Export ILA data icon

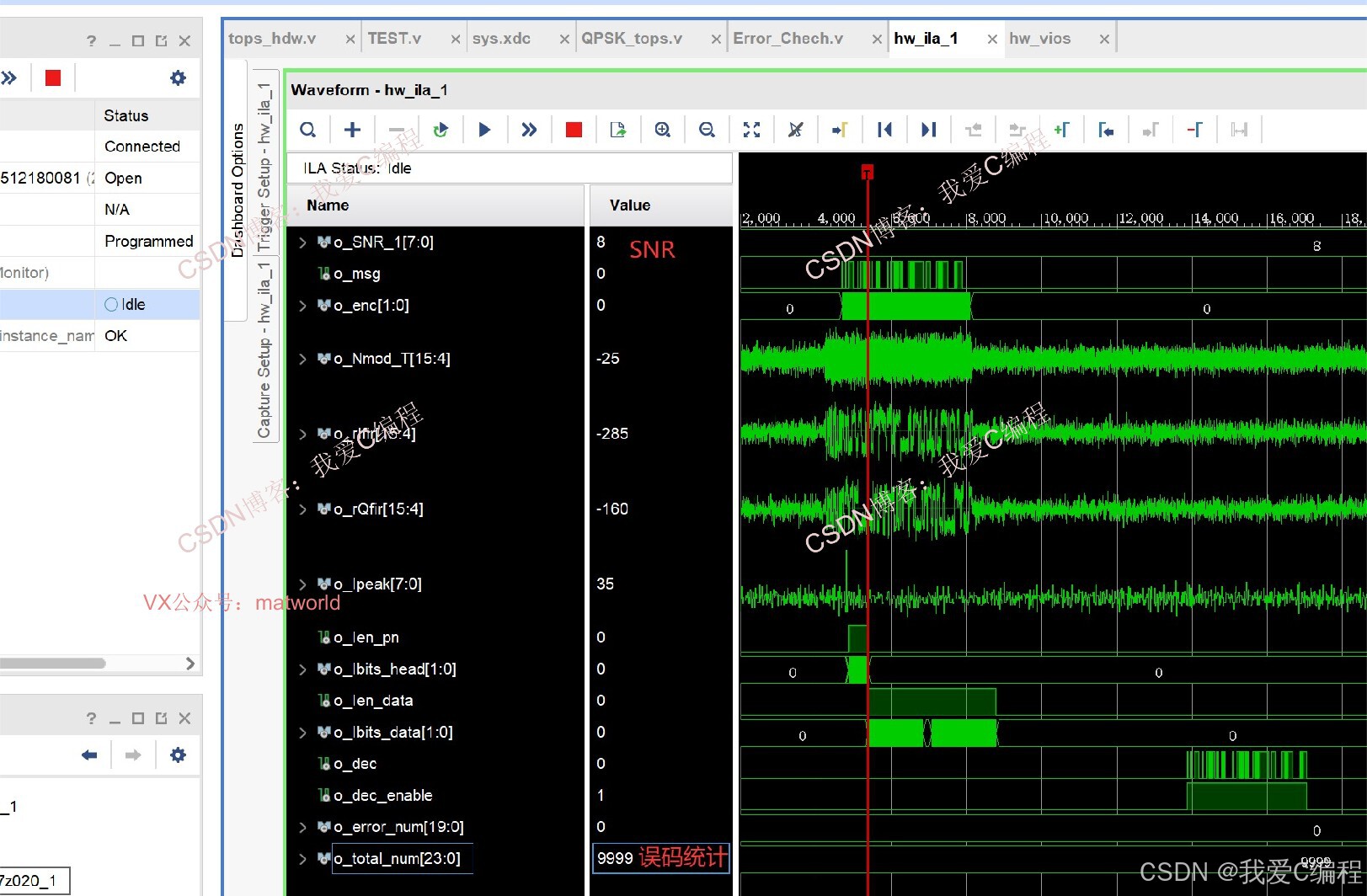point(618,130)
